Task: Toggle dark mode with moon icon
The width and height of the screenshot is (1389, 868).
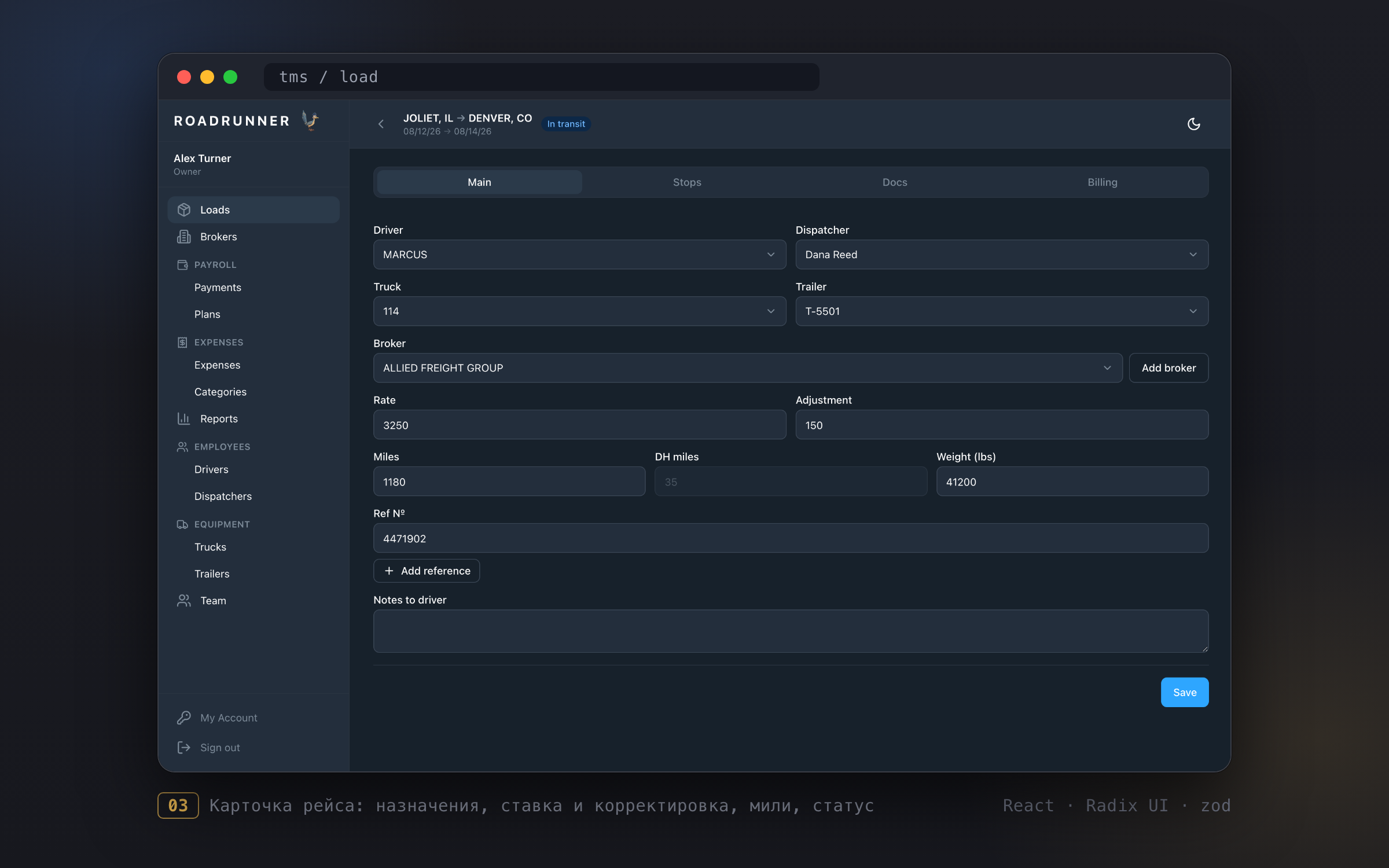Action: tap(1193, 124)
